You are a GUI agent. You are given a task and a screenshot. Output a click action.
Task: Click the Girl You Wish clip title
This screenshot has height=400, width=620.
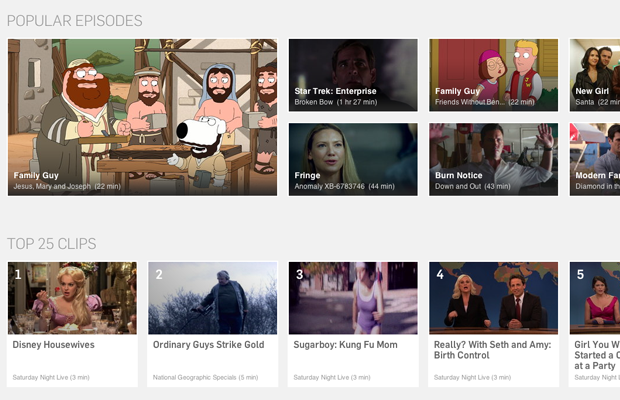click(x=597, y=355)
